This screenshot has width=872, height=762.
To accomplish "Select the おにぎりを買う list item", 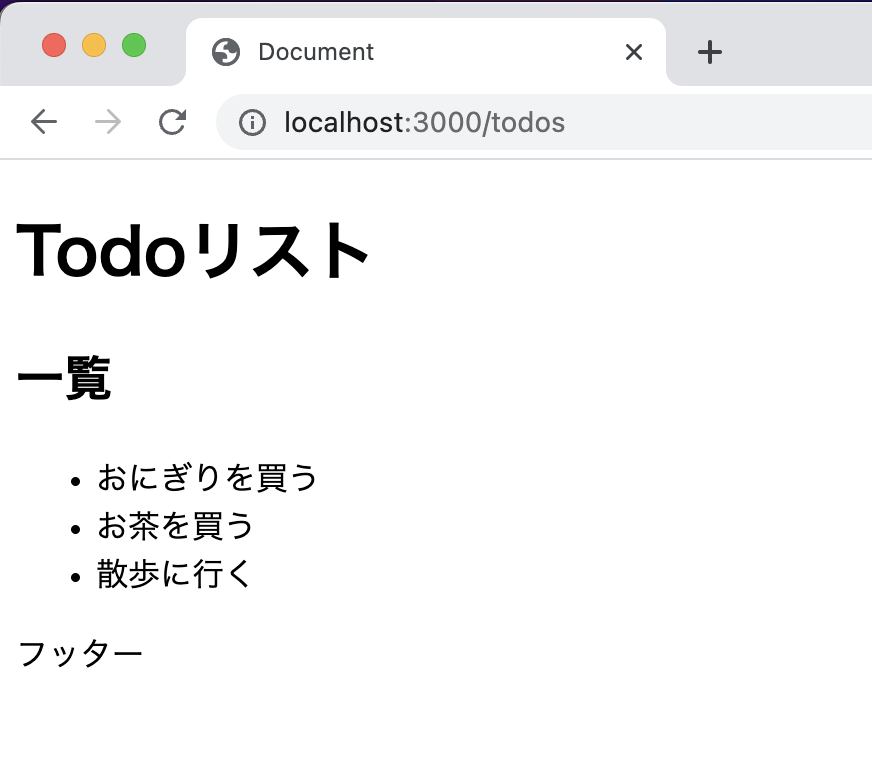I will [207, 477].
